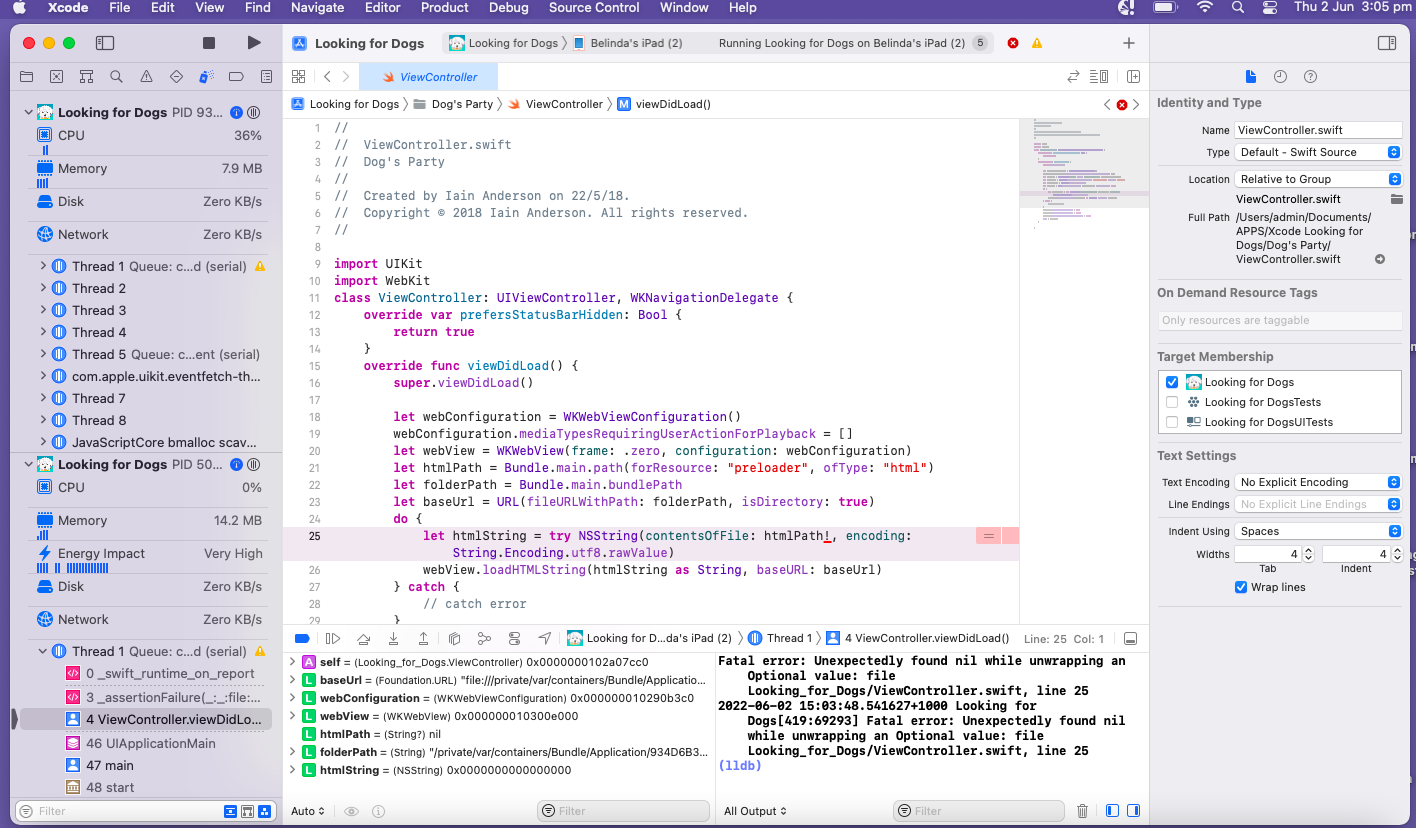Clear the console with the trash icon

tap(1082, 811)
